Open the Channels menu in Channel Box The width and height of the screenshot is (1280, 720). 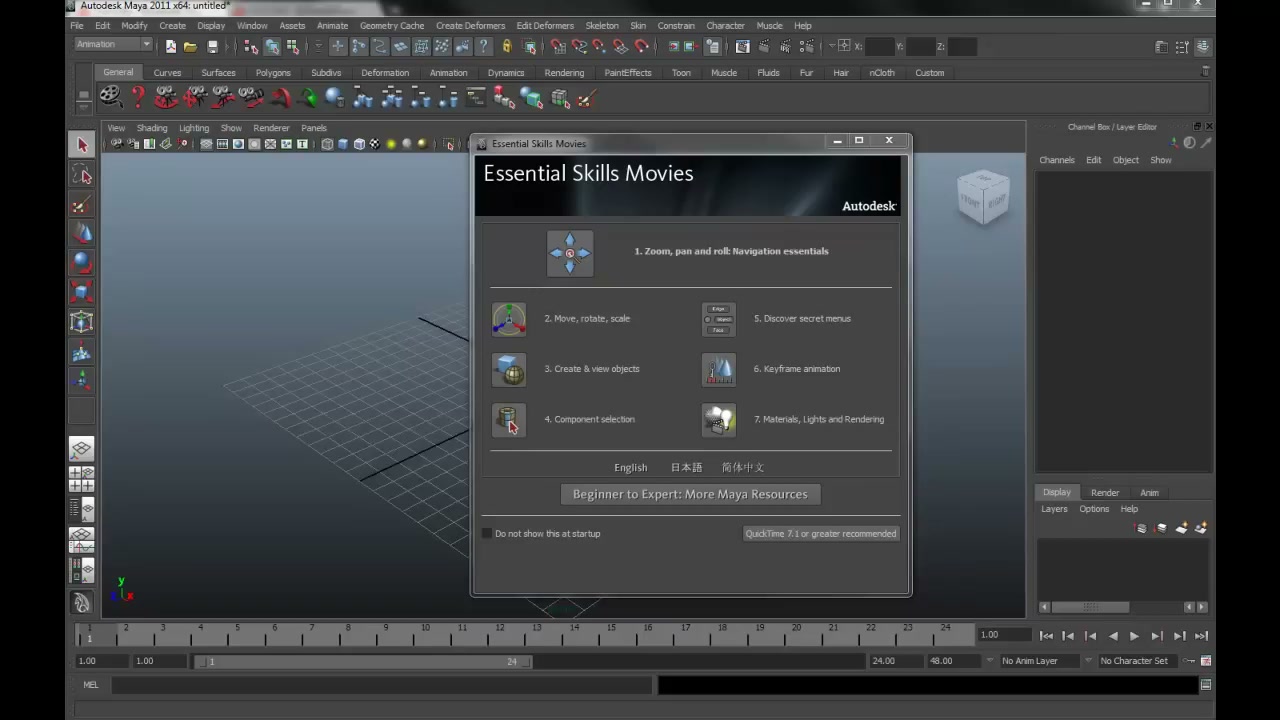pyautogui.click(x=1056, y=160)
